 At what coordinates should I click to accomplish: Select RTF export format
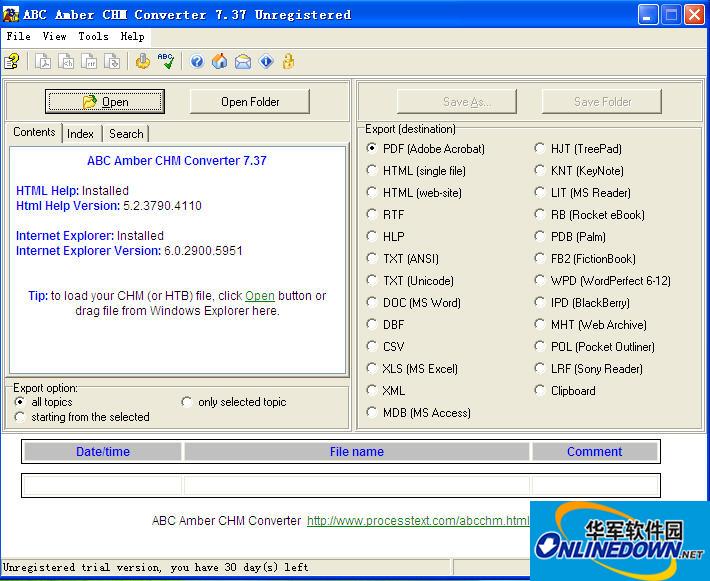tap(385, 215)
